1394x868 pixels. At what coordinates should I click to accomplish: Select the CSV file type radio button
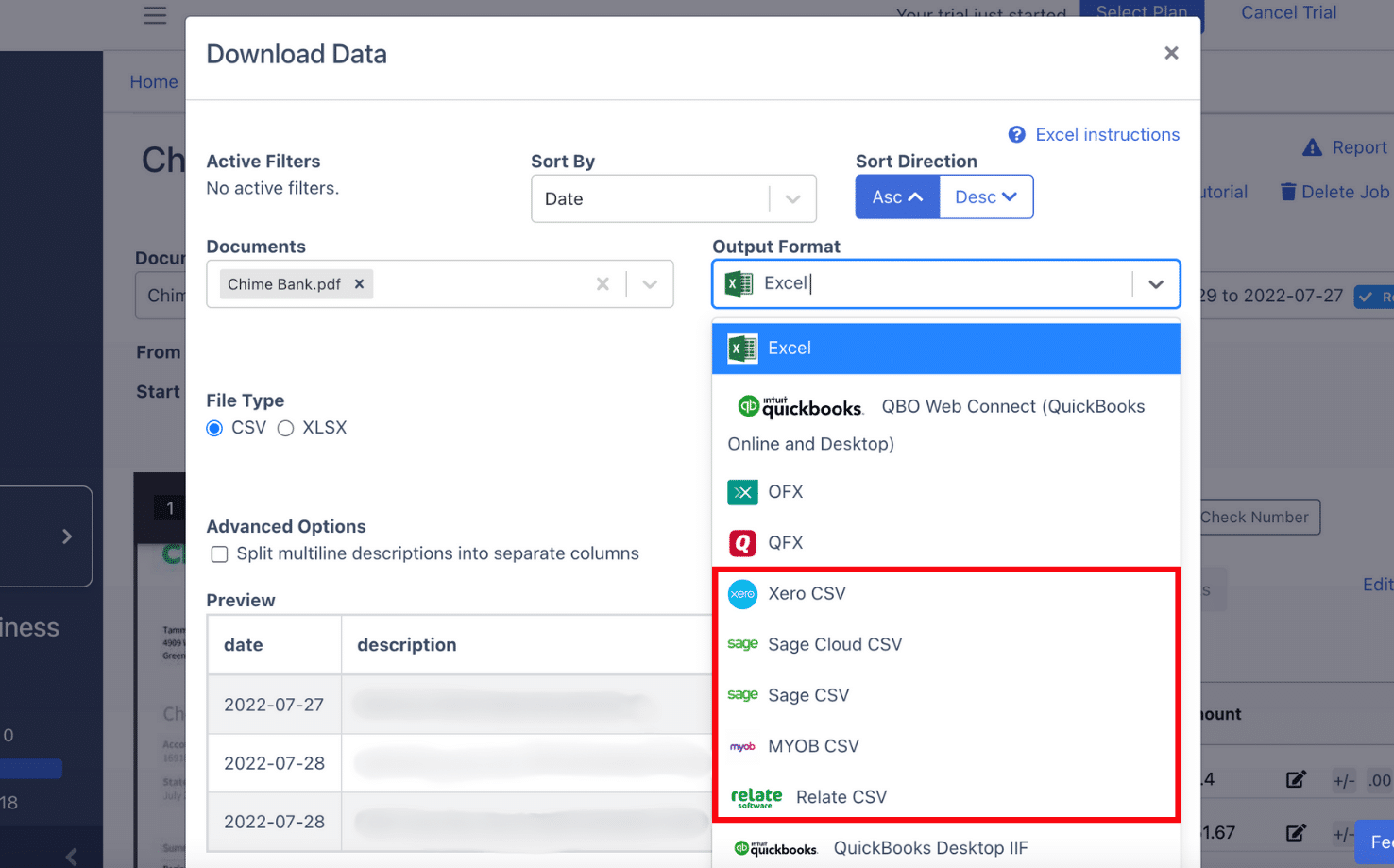[214, 428]
